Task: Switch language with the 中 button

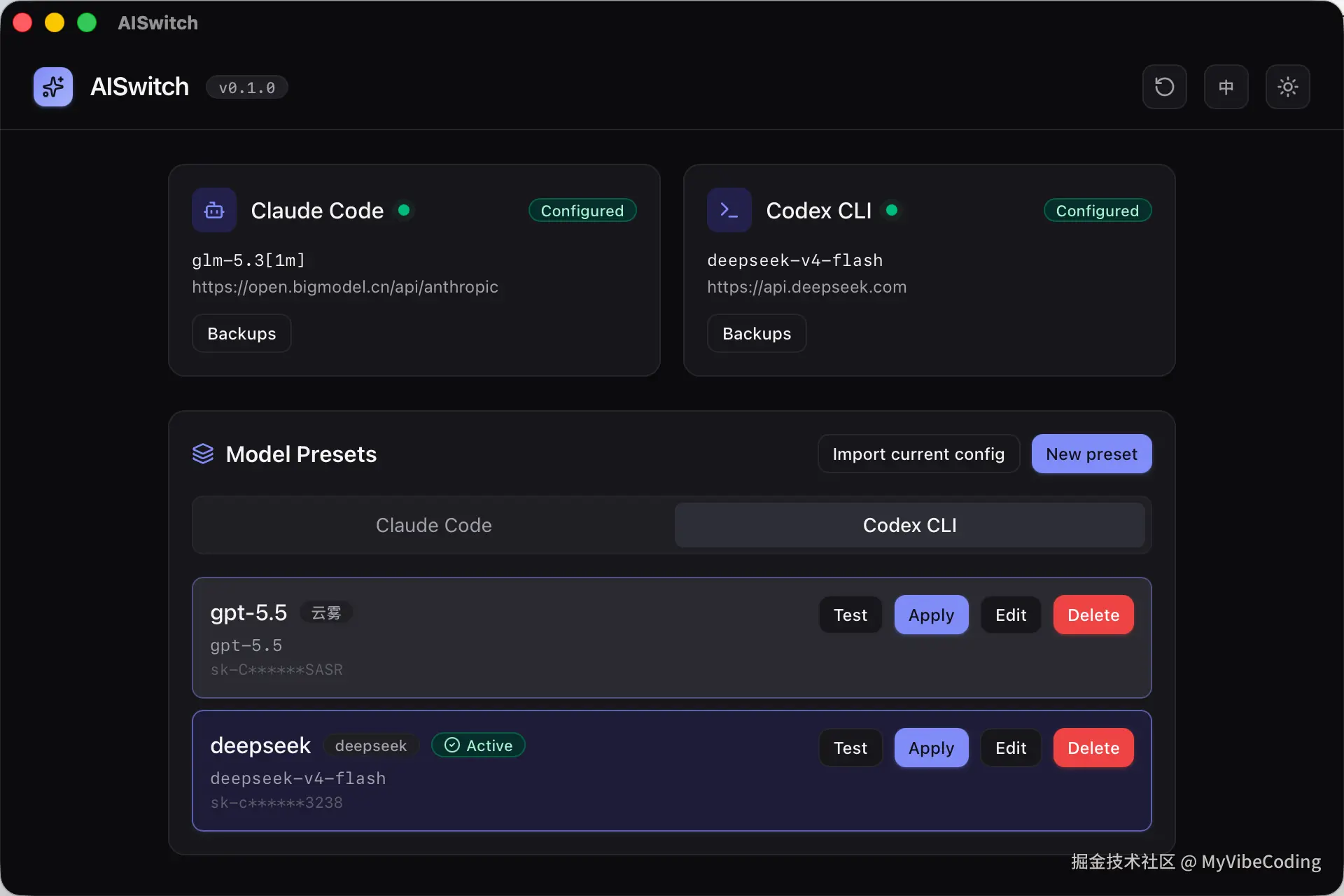Action: tap(1226, 87)
